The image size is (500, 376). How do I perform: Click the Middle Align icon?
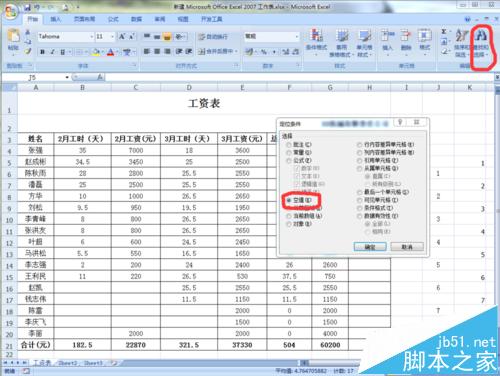click(157, 36)
